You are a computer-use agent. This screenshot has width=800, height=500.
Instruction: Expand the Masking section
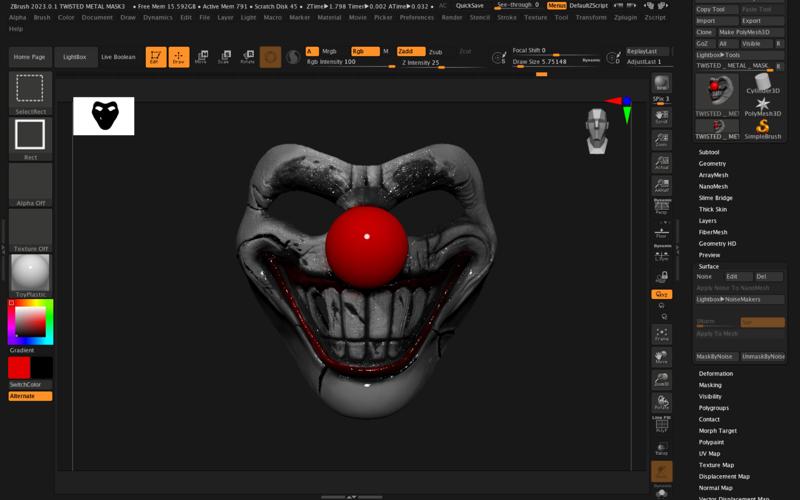point(710,385)
